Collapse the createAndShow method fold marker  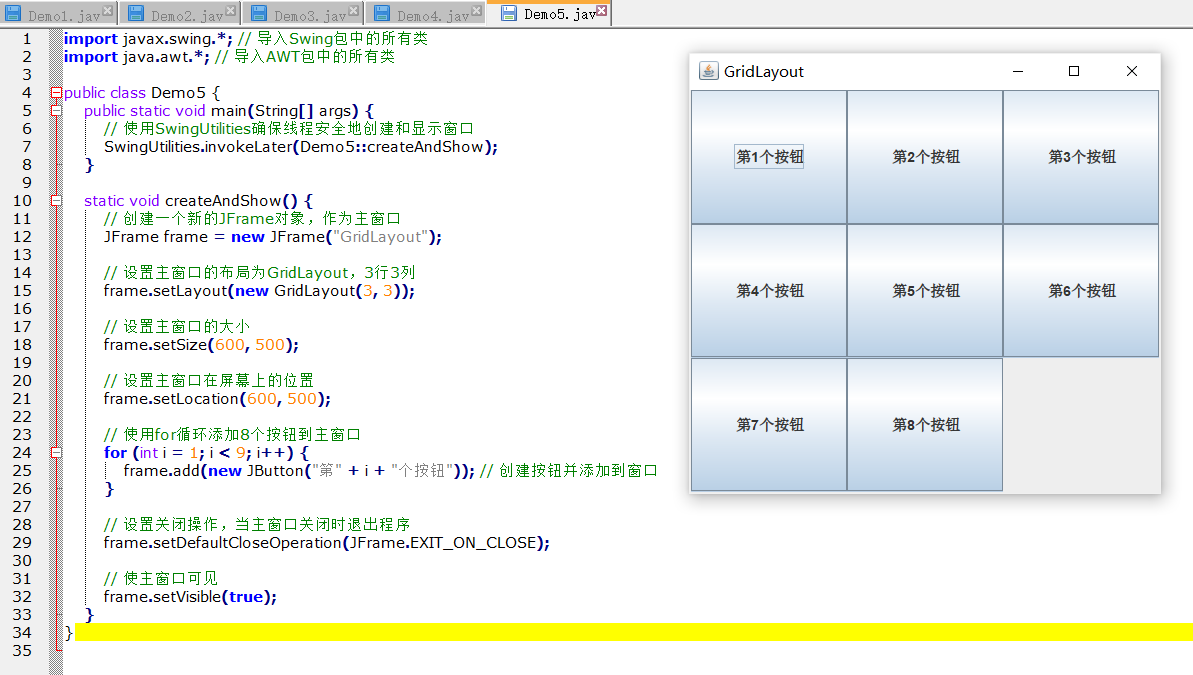(56, 201)
